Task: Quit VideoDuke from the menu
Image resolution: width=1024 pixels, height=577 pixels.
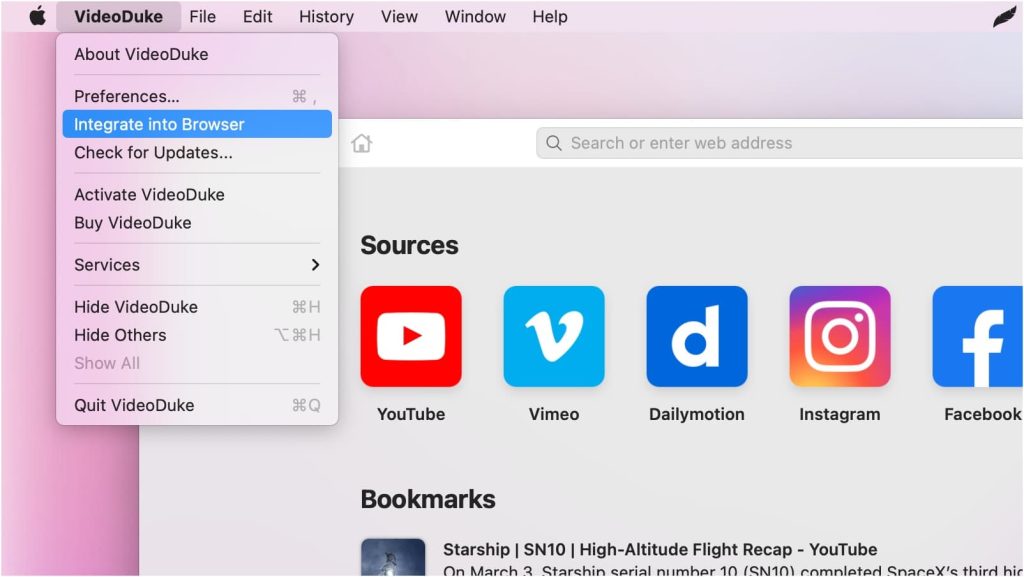Action: [x=134, y=405]
